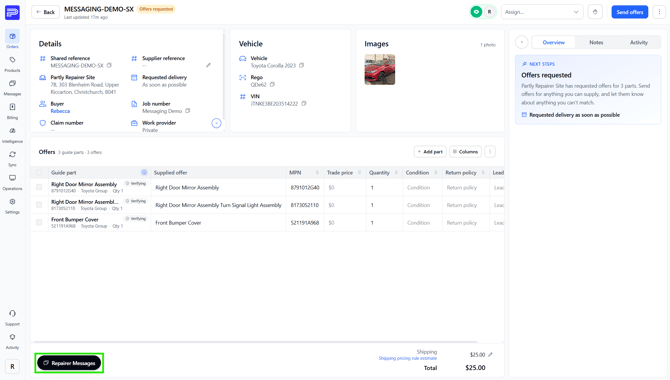Copy the Toyota Corolla 2023 vehicle text
This screenshot has height=380, width=670.
click(301, 65)
